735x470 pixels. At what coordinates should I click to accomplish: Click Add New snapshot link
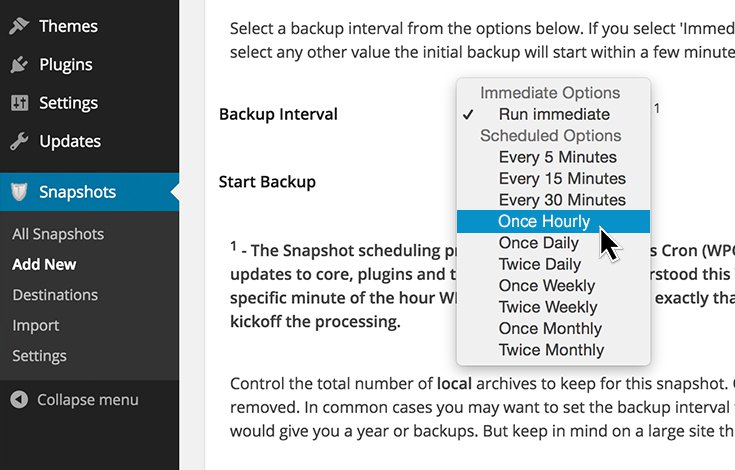pos(44,265)
